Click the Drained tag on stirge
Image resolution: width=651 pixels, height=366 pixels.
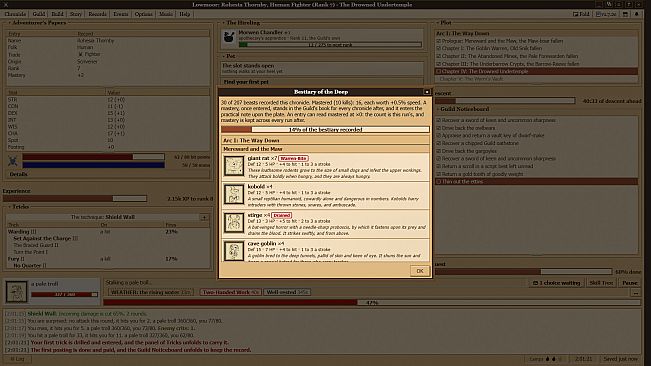point(281,215)
